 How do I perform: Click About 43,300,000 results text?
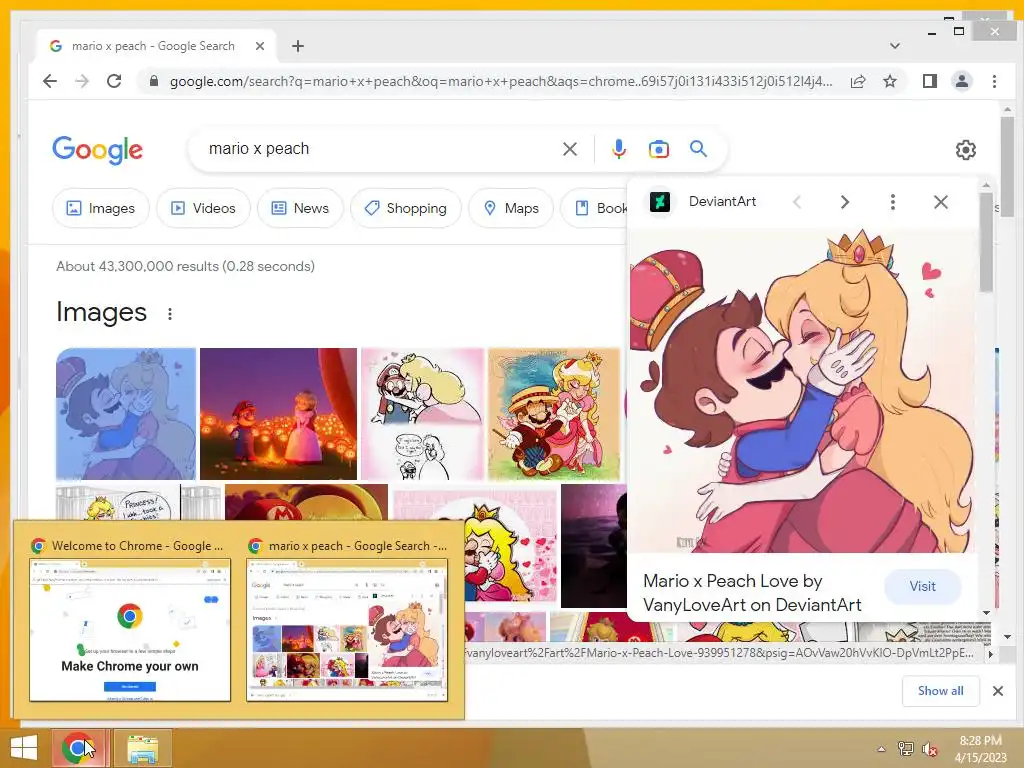click(185, 266)
